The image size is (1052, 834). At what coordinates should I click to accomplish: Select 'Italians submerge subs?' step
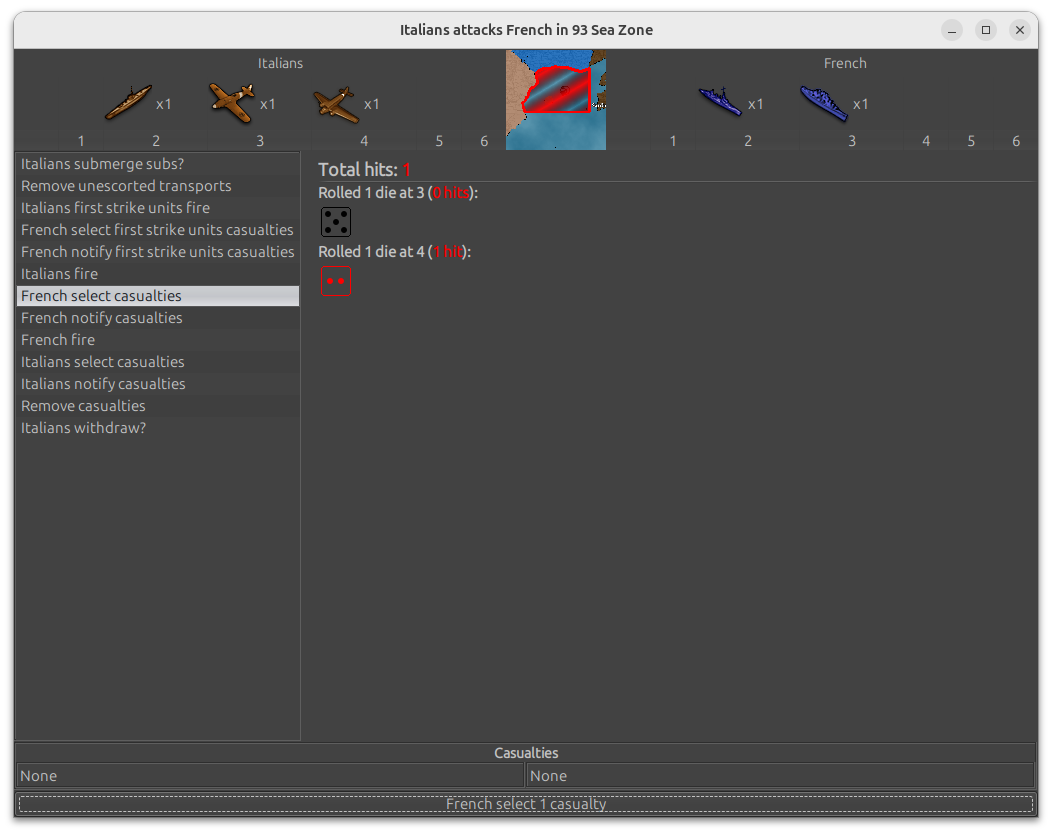[102, 164]
